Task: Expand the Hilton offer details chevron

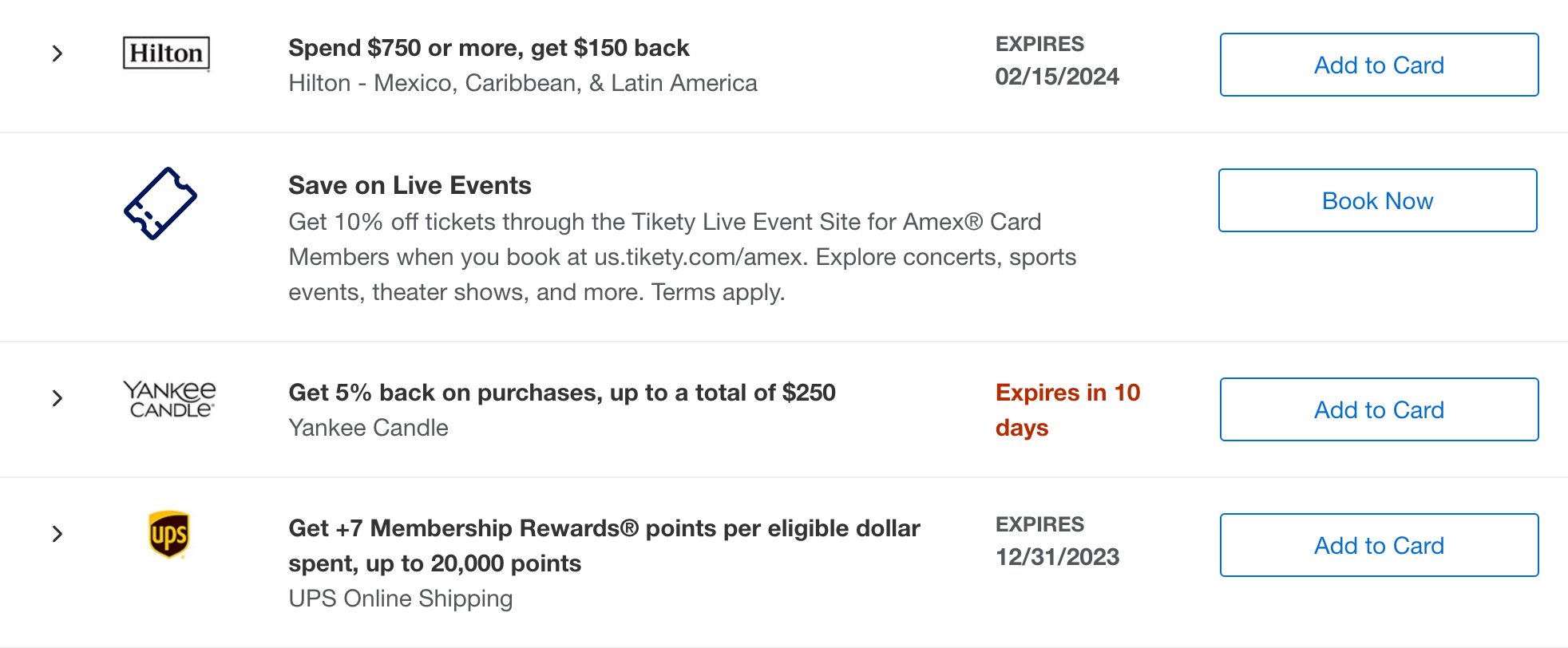Action: pyautogui.click(x=57, y=53)
